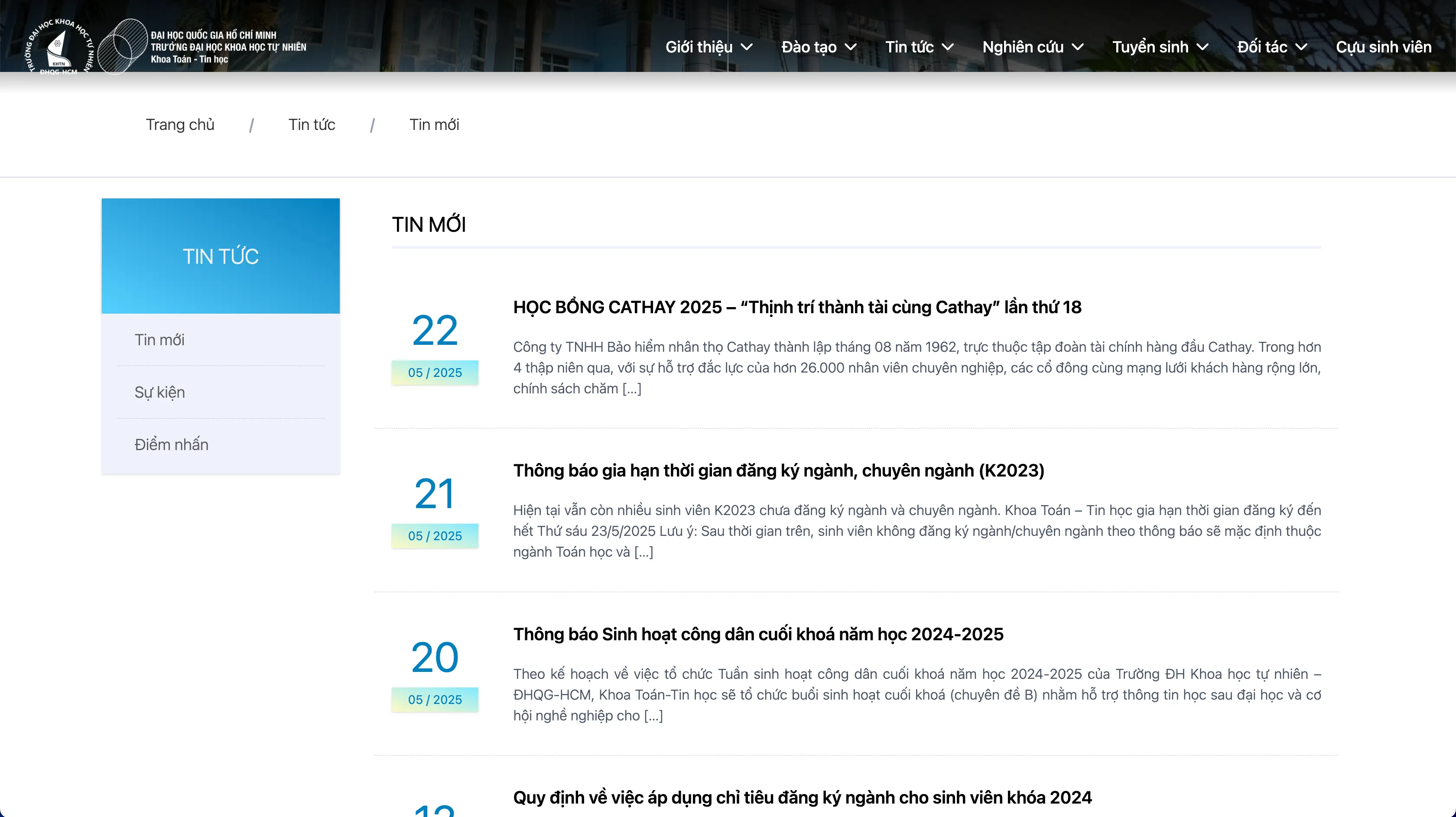Open K2023 đăng ký ngành extension notice
The image size is (1456, 817).
(x=778, y=470)
